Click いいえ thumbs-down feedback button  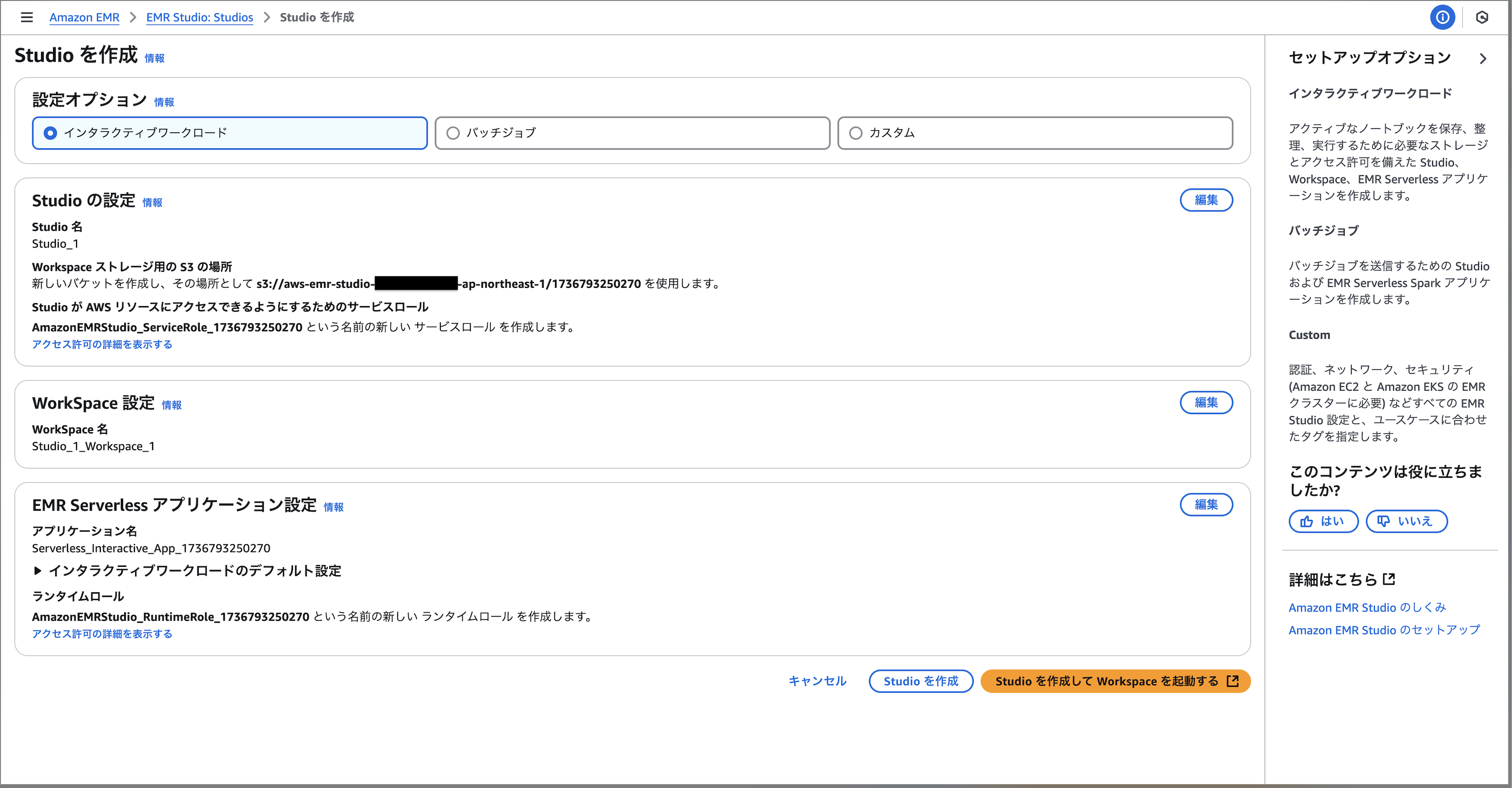tap(1406, 521)
